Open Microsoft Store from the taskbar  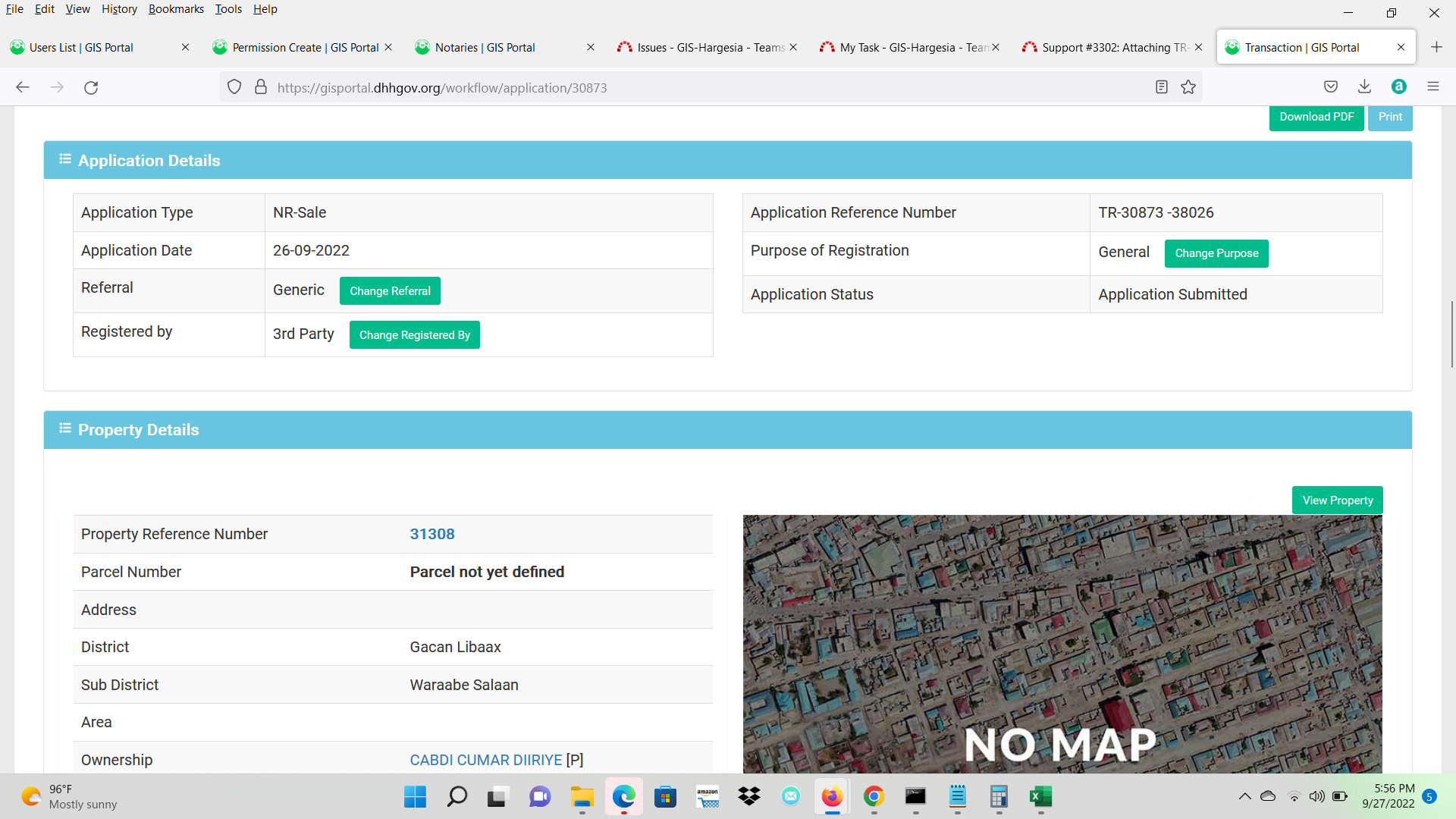click(x=665, y=796)
